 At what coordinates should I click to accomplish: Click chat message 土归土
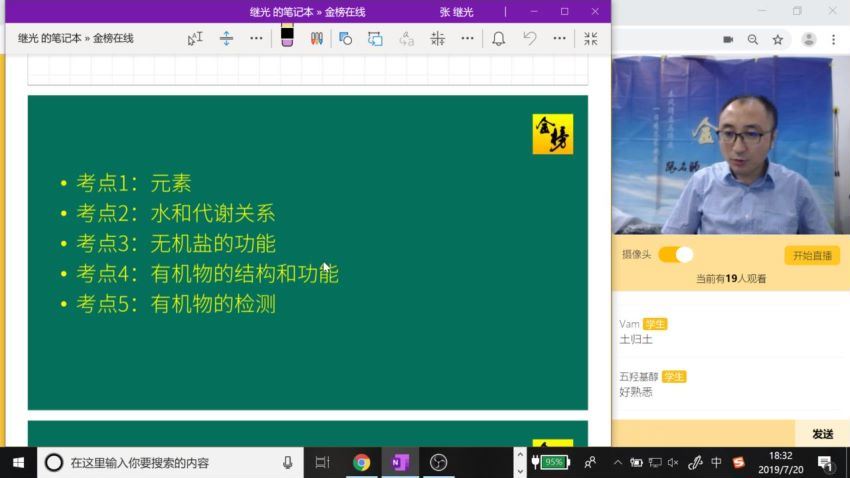[x=636, y=339]
